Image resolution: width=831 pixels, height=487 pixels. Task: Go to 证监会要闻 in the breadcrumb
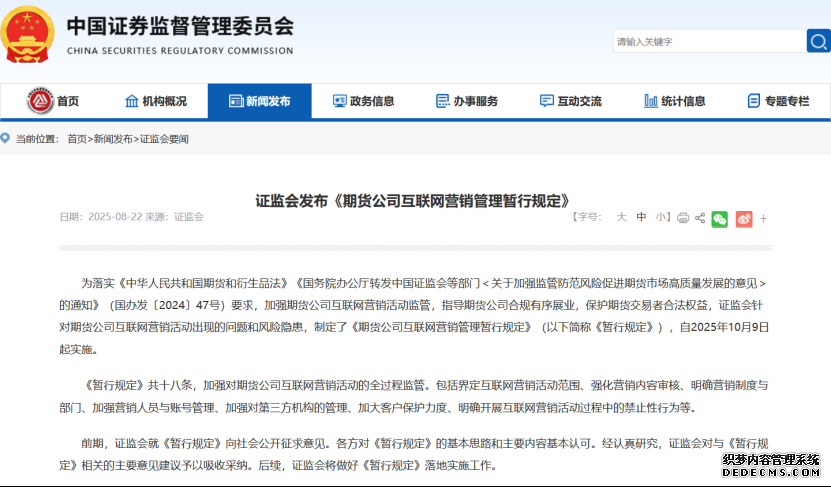click(x=164, y=139)
